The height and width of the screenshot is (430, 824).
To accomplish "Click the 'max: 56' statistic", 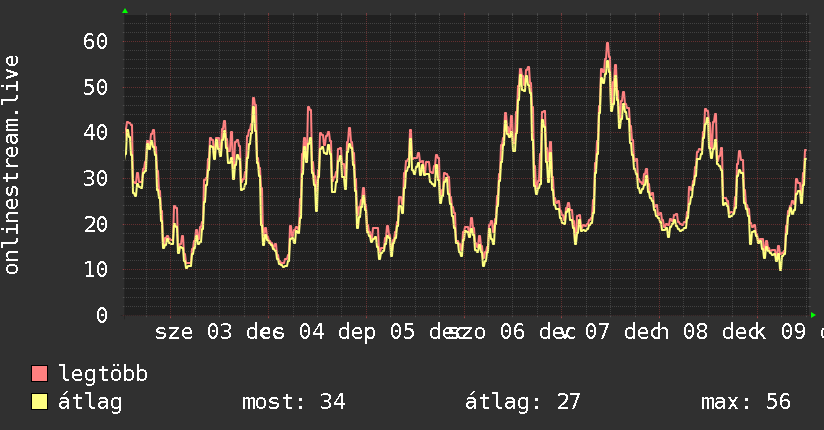I will coord(746,402).
